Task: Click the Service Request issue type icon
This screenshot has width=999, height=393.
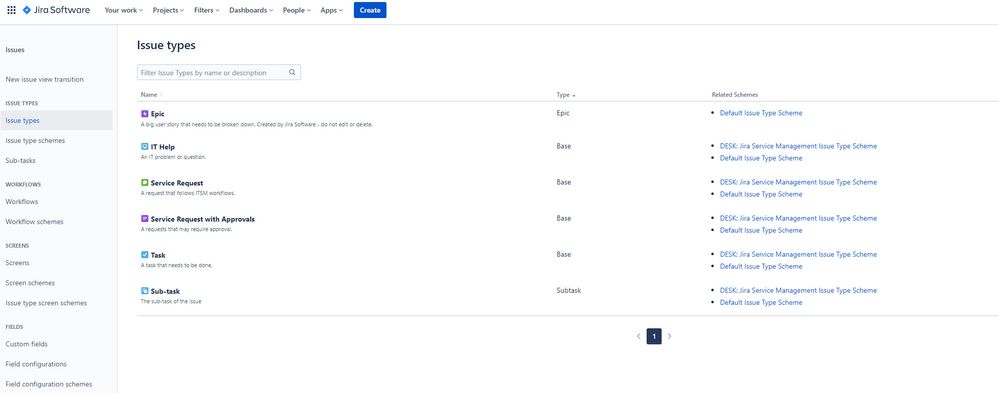Action: click(144, 183)
